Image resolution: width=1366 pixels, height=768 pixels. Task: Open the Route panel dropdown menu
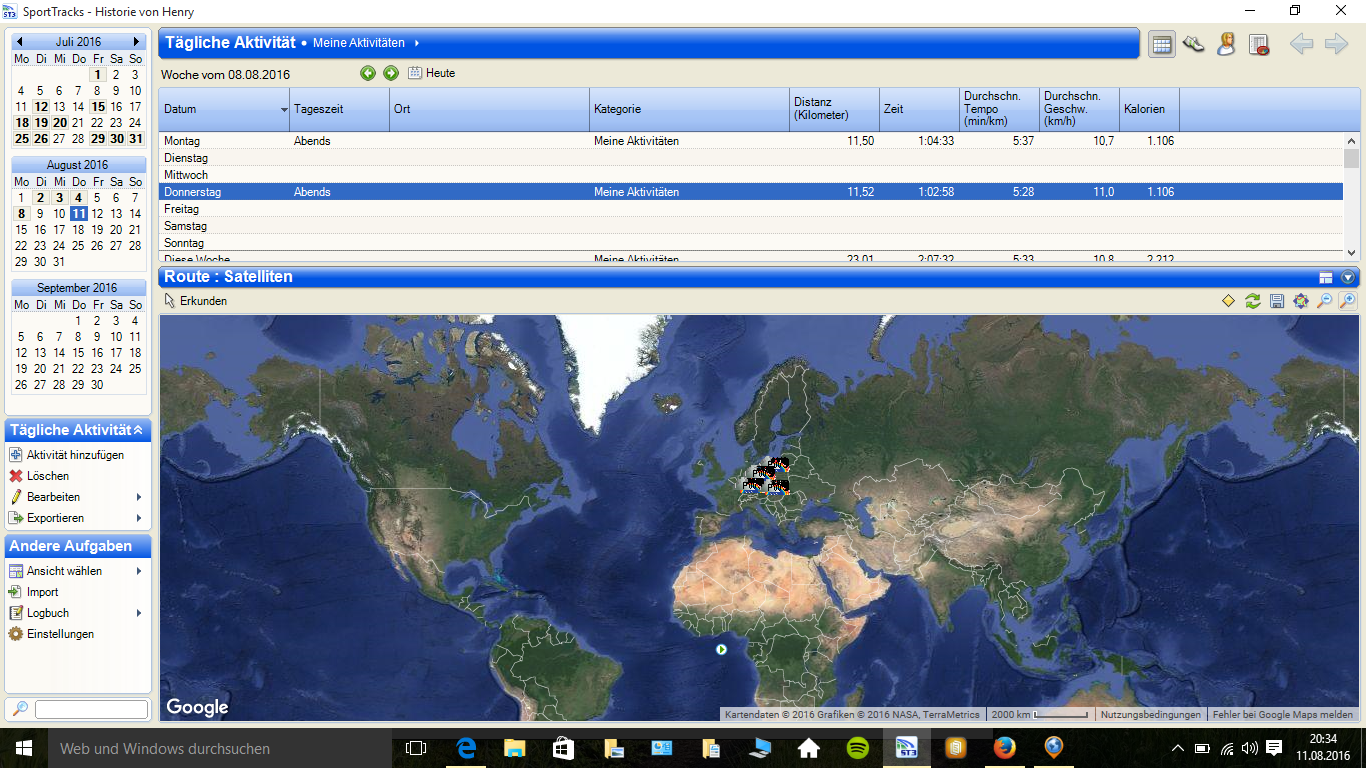pos(1348,277)
